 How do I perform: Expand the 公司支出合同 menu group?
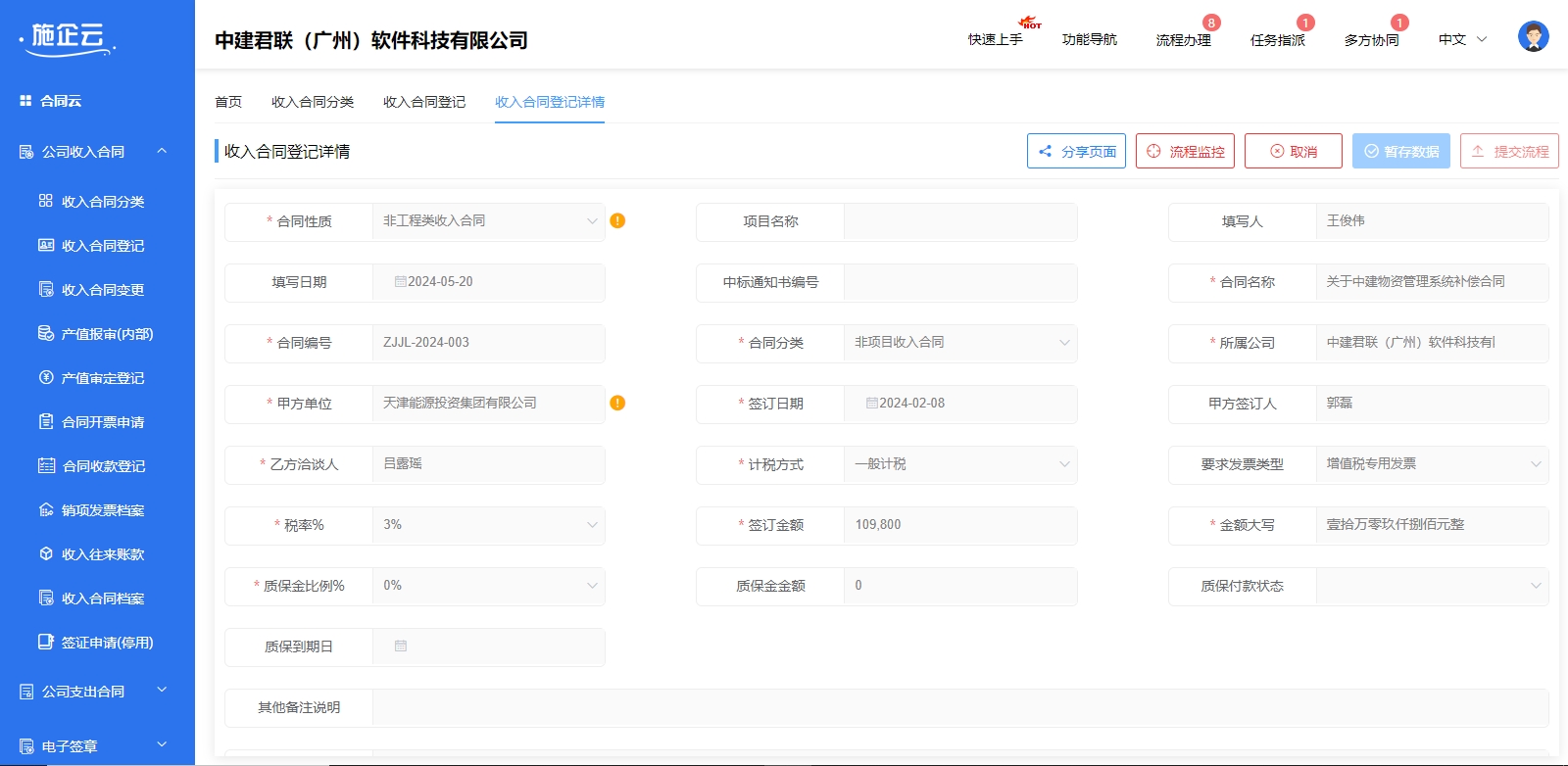tap(162, 691)
